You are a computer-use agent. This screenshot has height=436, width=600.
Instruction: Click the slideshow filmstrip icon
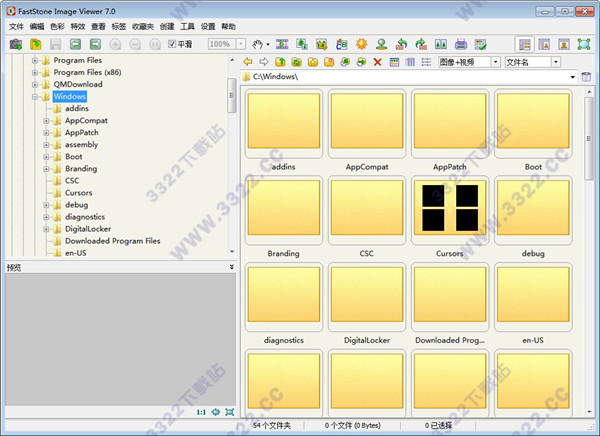click(282, 44)
